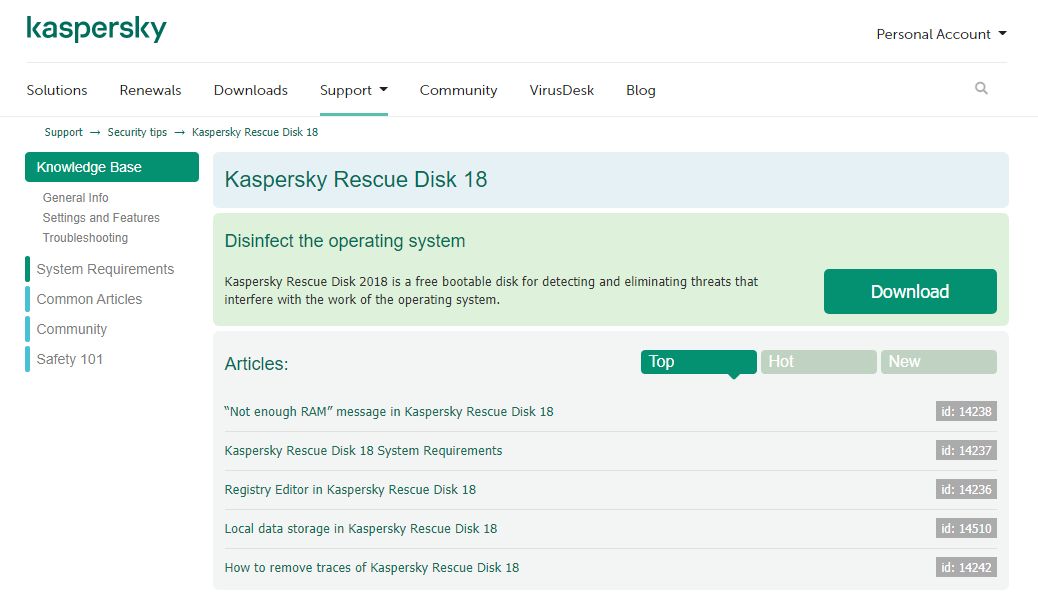The image size is (1038, 605).
Task: Click the Security tips breadcrumb
Action: pos(137,132)
